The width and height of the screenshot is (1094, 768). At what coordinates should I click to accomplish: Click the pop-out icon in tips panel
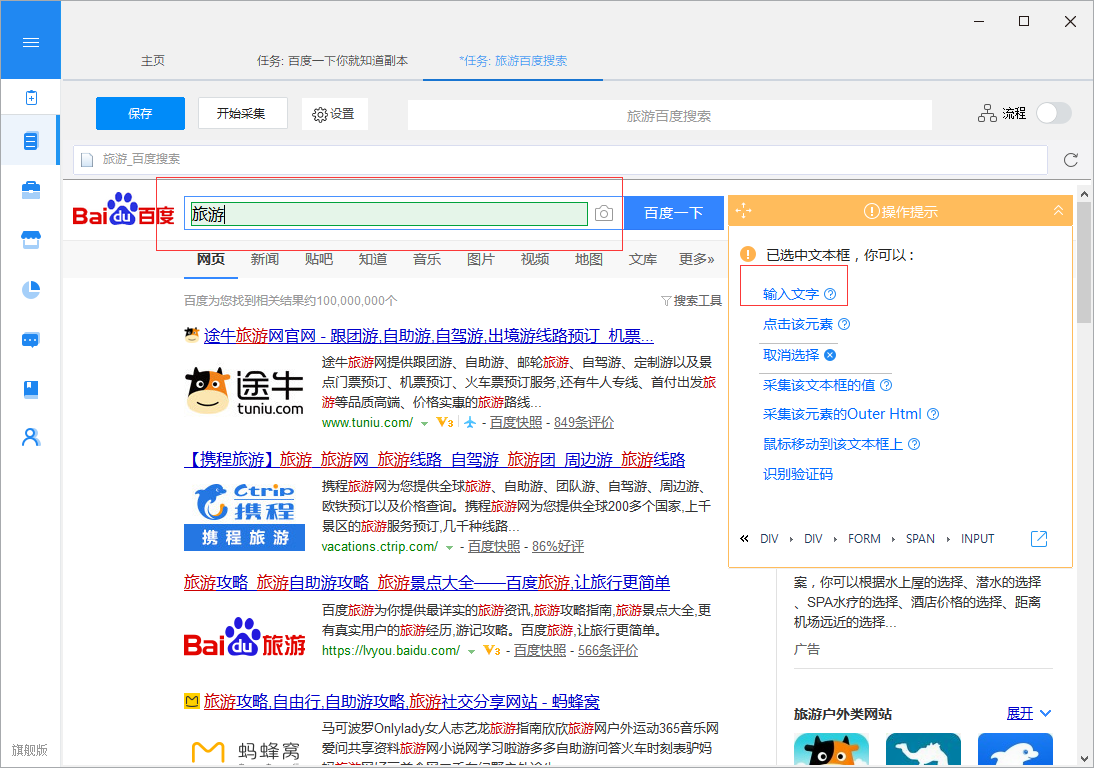1039,539
